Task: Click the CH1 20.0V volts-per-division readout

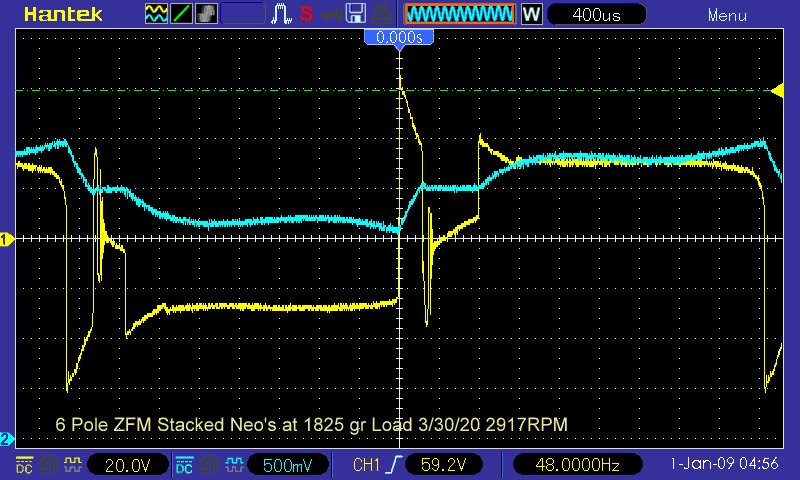Action: pyautogui.click(x=127, y=465)
